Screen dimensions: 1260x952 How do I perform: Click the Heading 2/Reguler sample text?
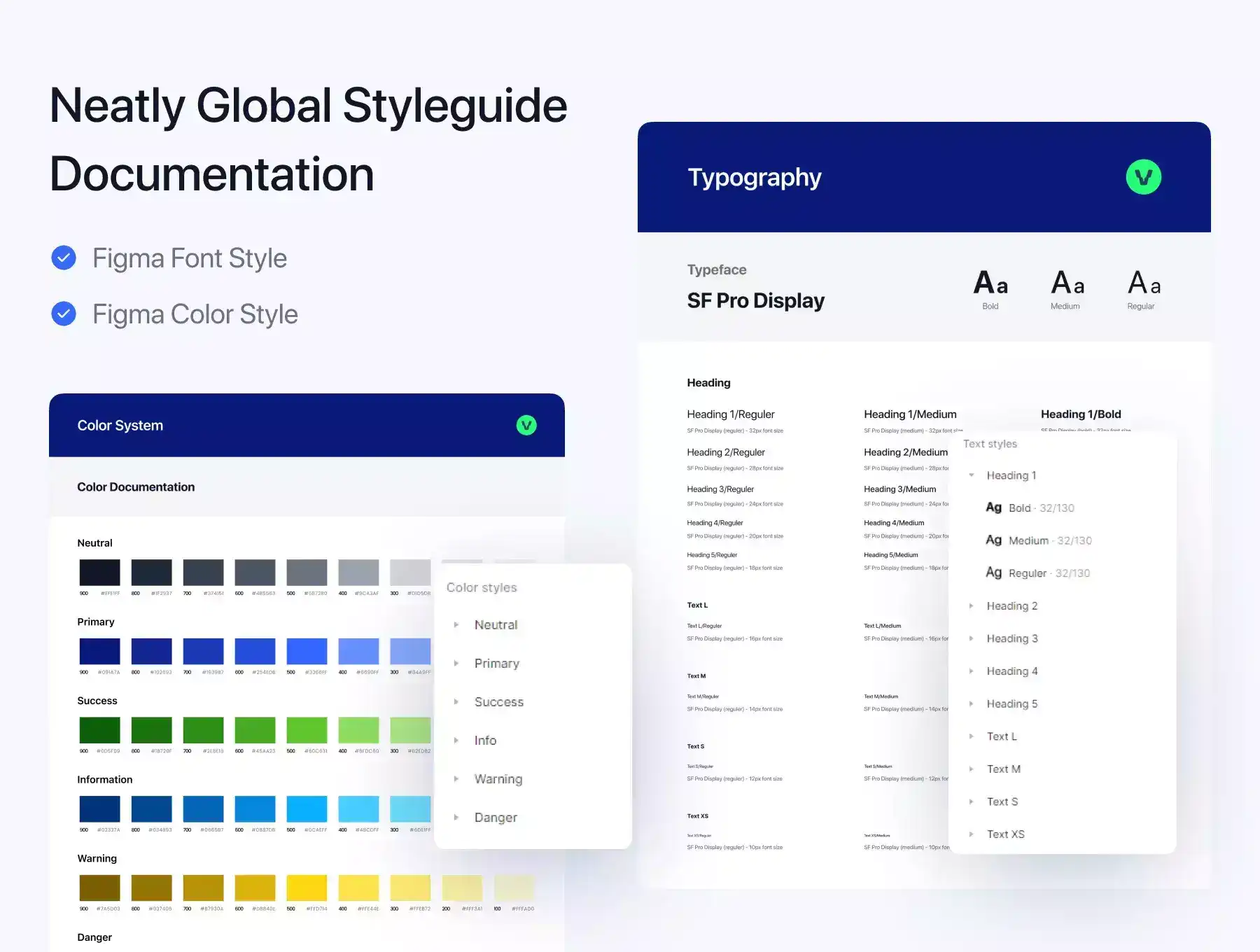(x=726, y=452)
